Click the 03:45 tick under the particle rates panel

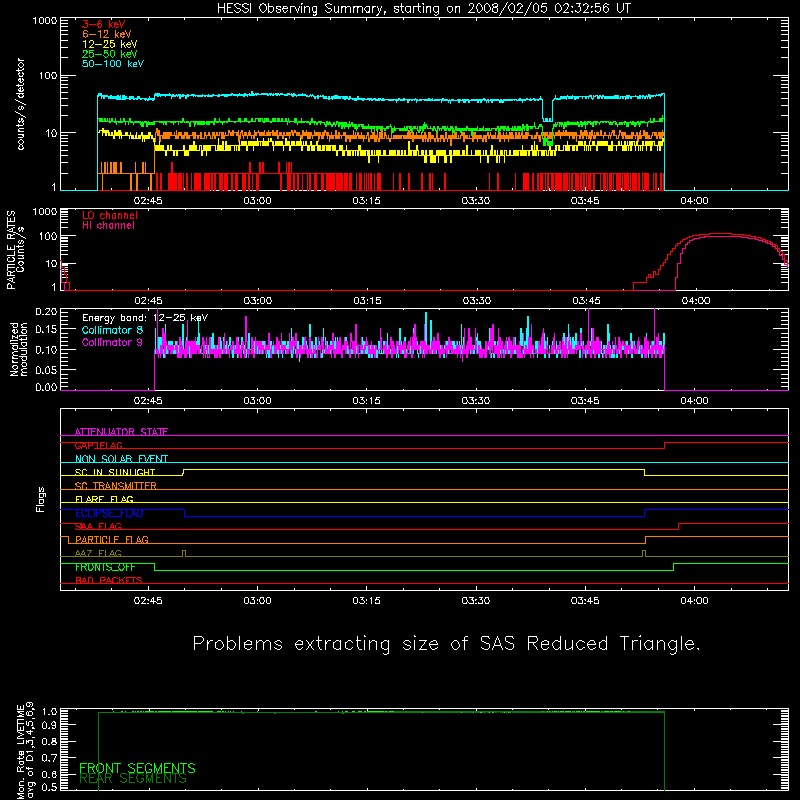point(586,301)
